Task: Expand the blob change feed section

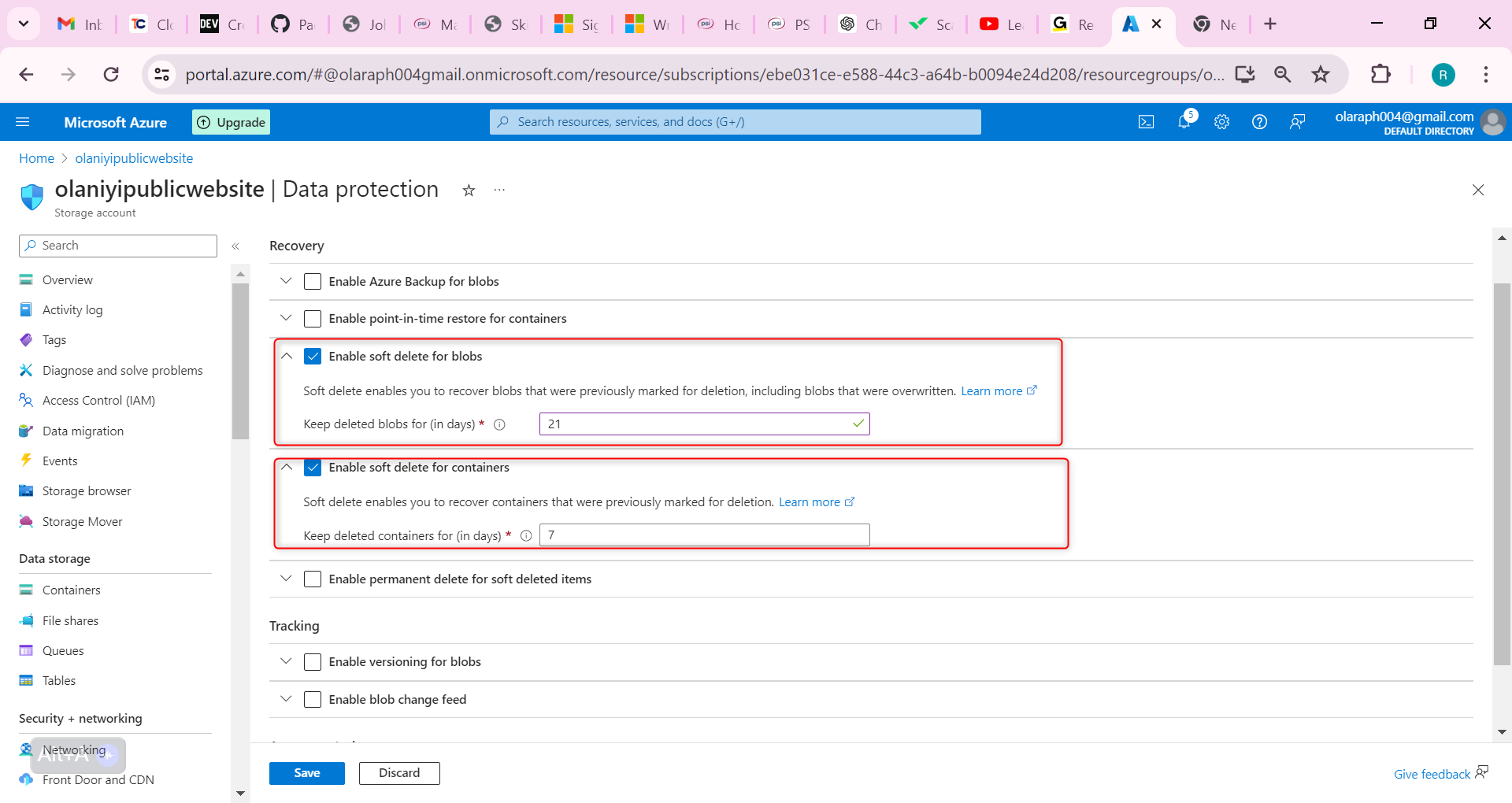Action: [x=287, y=699]
